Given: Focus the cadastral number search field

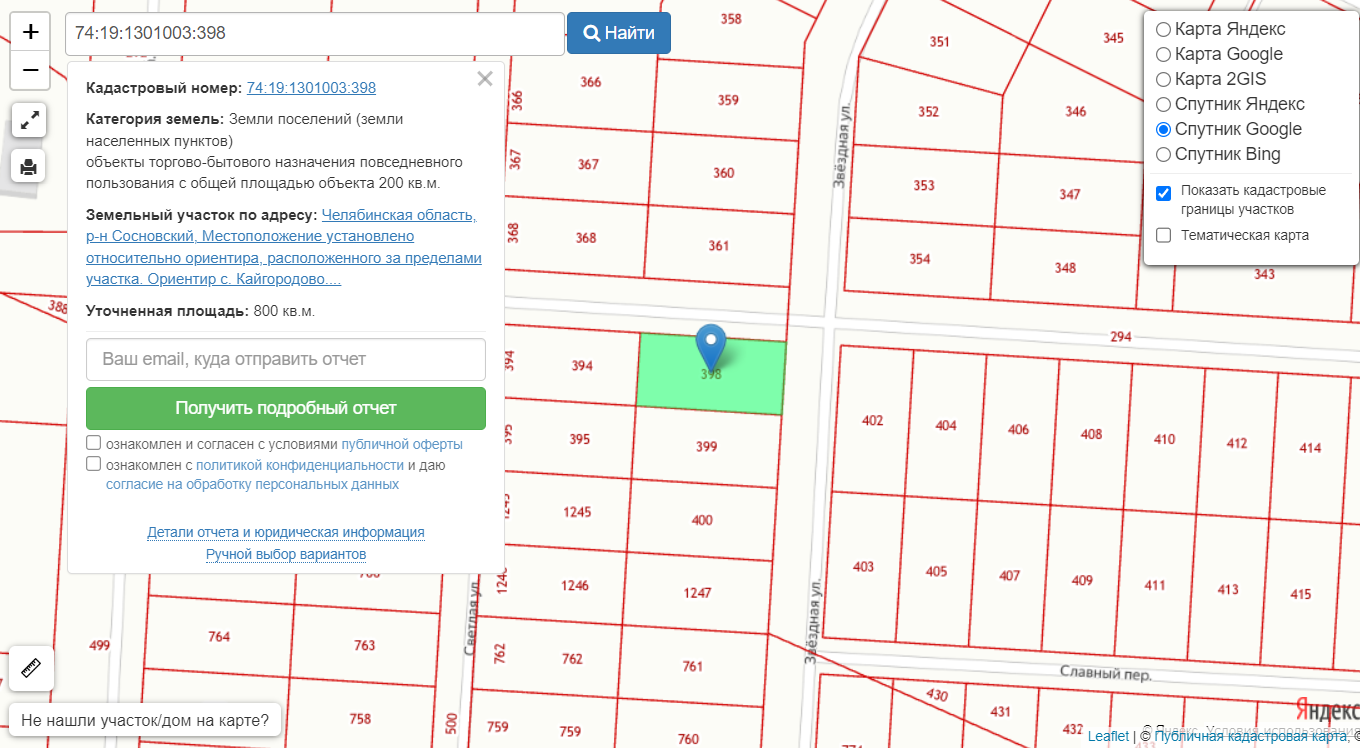Looking at the screenshot, I should tap(315, 33).
